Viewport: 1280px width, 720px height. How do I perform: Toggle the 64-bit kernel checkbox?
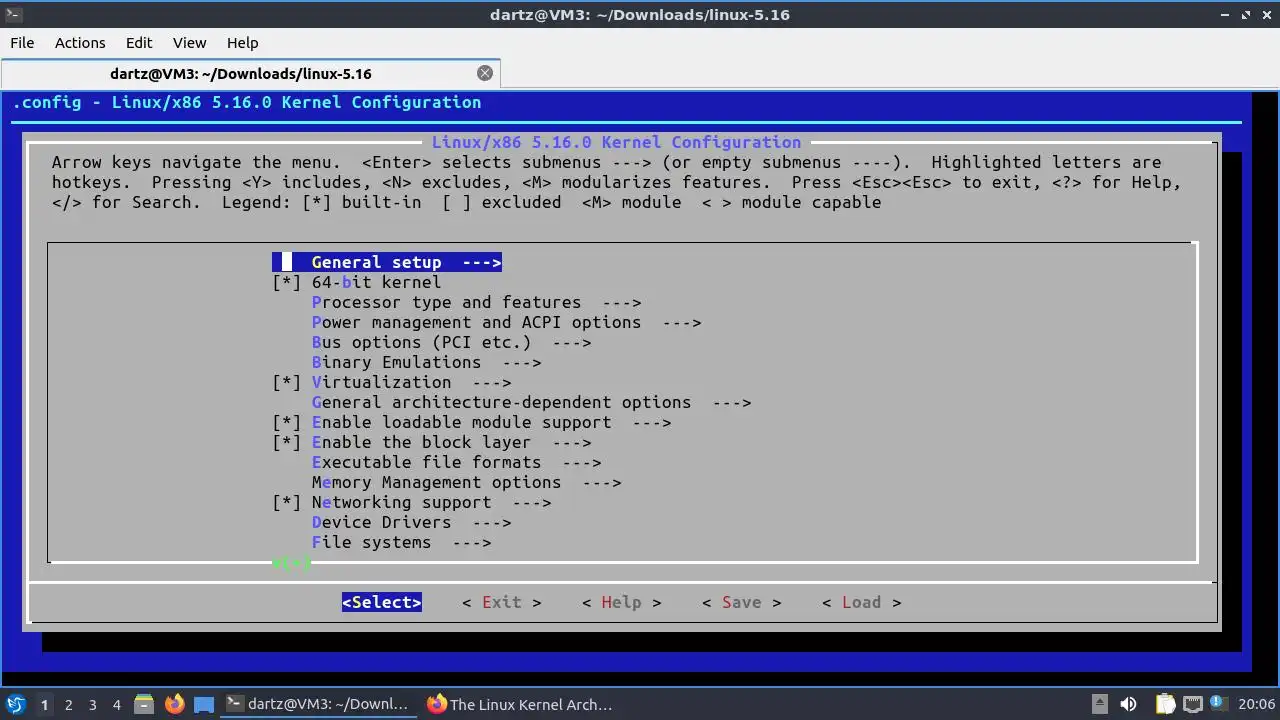(286, 282)
